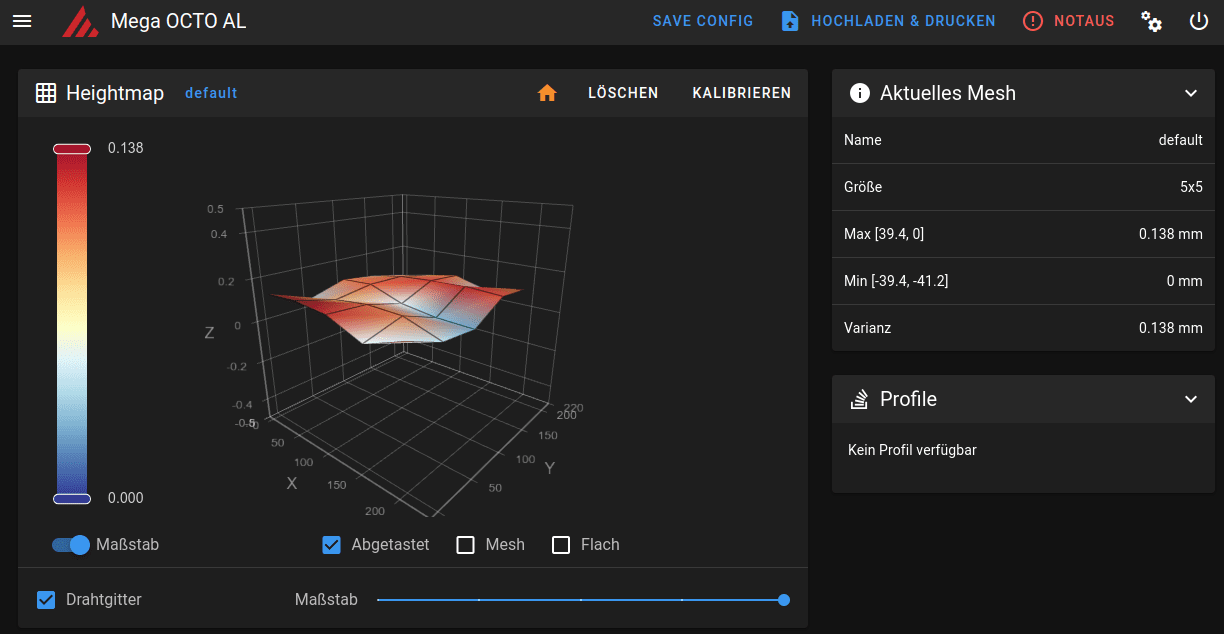Click the lower color scale handle

(71, 498)
